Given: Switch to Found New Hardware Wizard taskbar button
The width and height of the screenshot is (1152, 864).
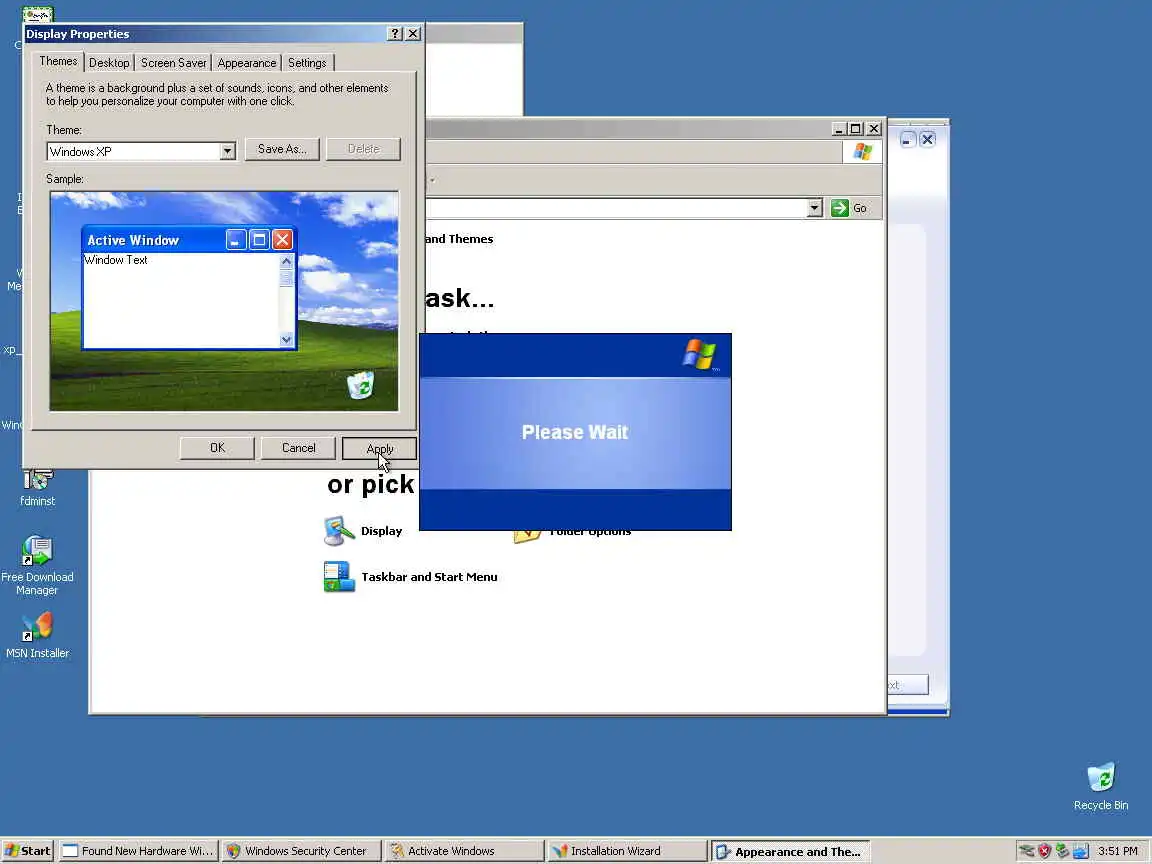Looking at the screenshot, I should [138, 851].
